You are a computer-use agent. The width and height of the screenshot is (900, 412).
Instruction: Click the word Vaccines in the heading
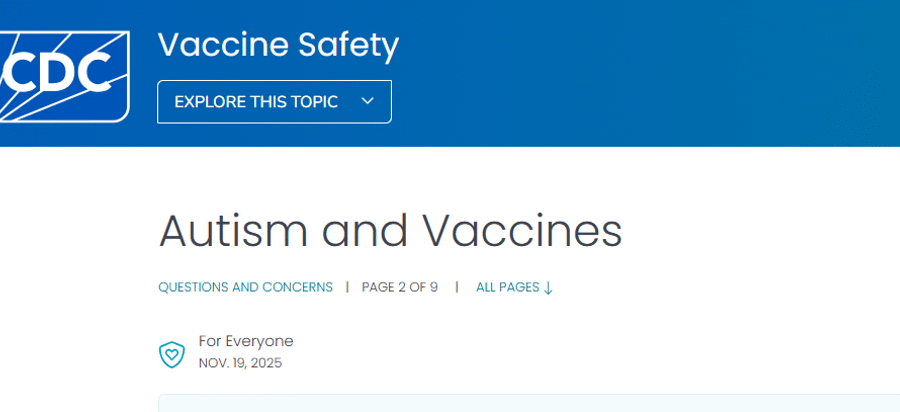[522, 231]
